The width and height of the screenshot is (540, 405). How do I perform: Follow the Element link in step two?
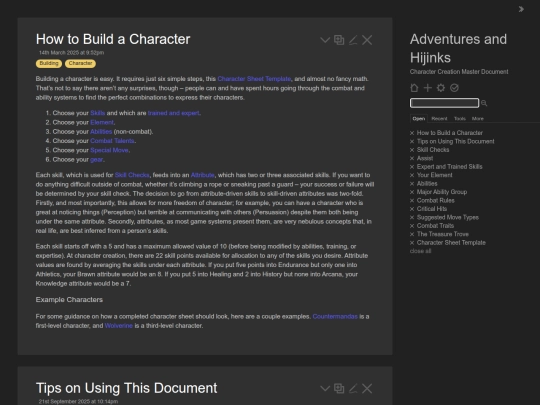pyautogui.click(x=102, y=122)
